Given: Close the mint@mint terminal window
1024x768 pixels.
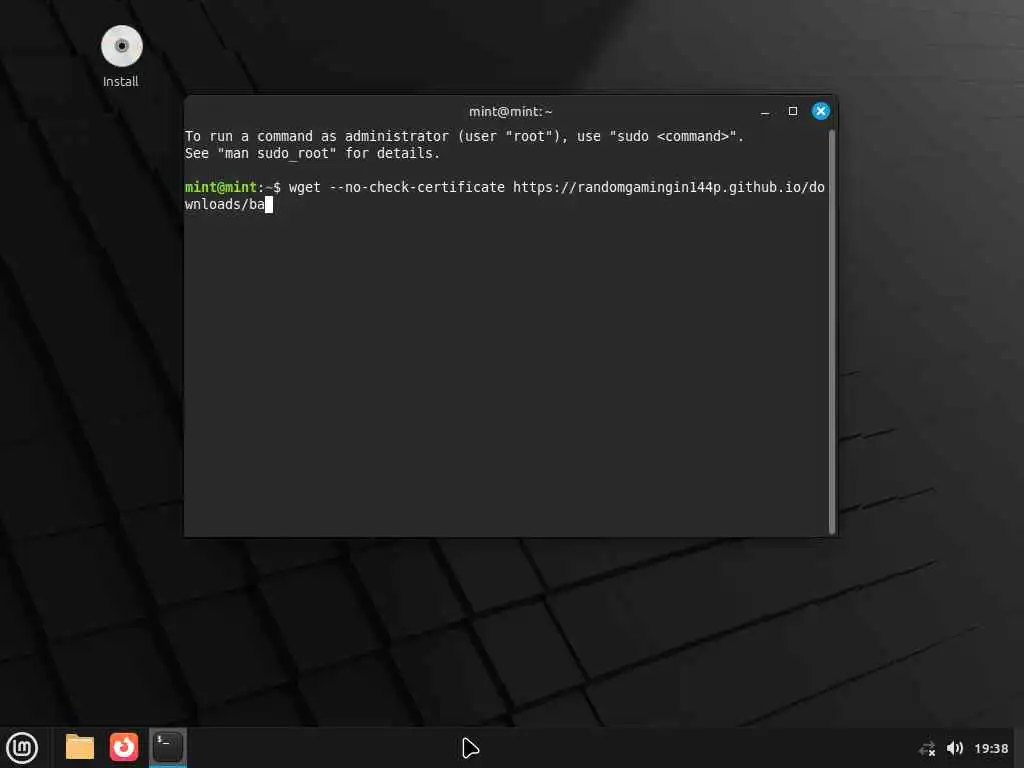Looking at the screenshot, I should 821,111.
